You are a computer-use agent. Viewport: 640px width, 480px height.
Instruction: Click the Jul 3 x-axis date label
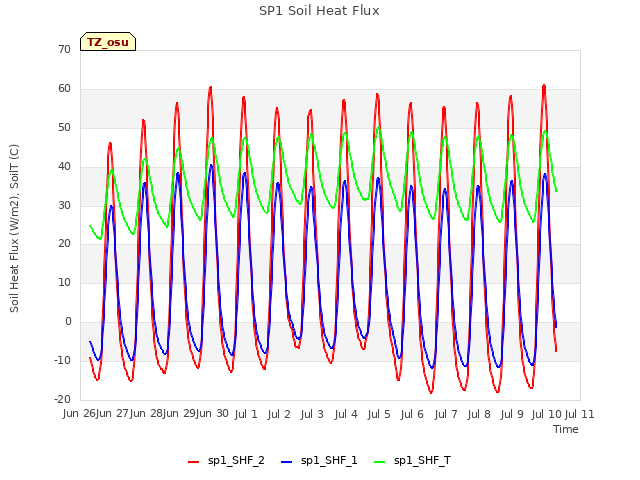[x=312, y=414]
